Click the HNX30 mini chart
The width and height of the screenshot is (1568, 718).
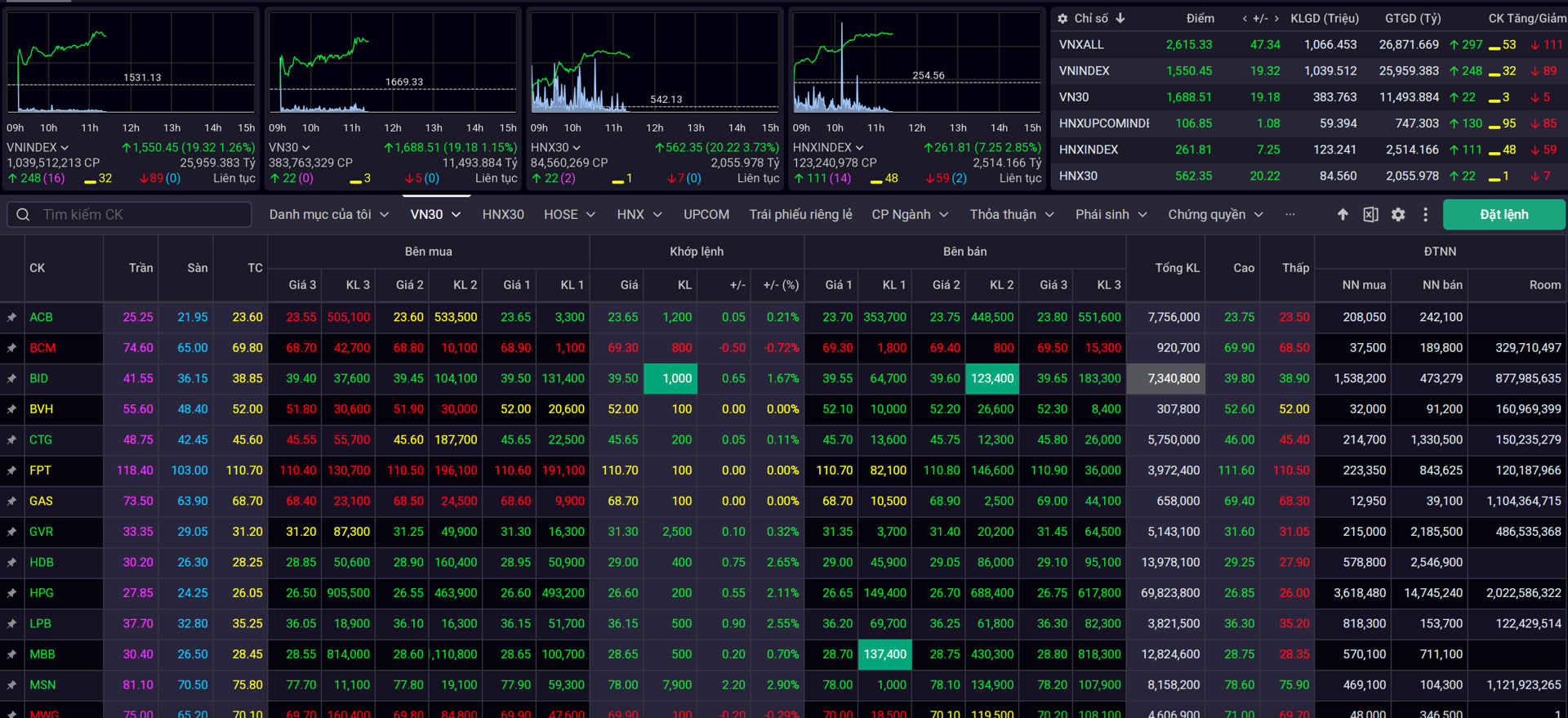tap(655, 63)
